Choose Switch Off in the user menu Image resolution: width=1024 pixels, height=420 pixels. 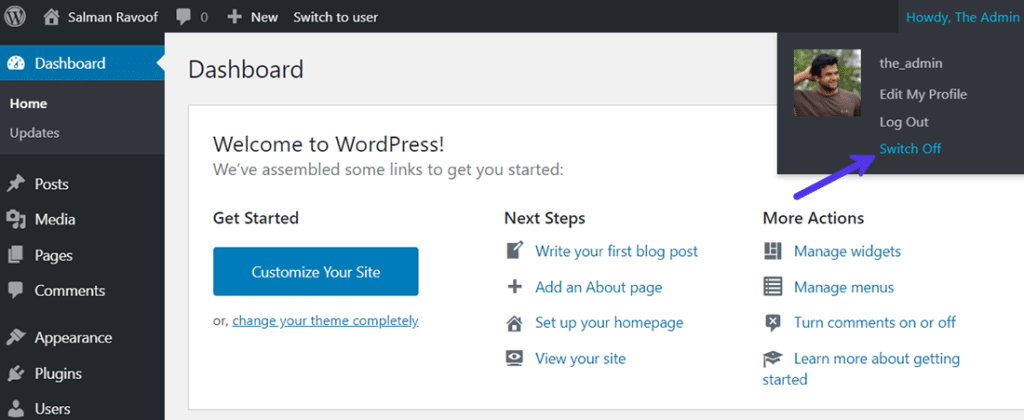(x=910, y=149)
